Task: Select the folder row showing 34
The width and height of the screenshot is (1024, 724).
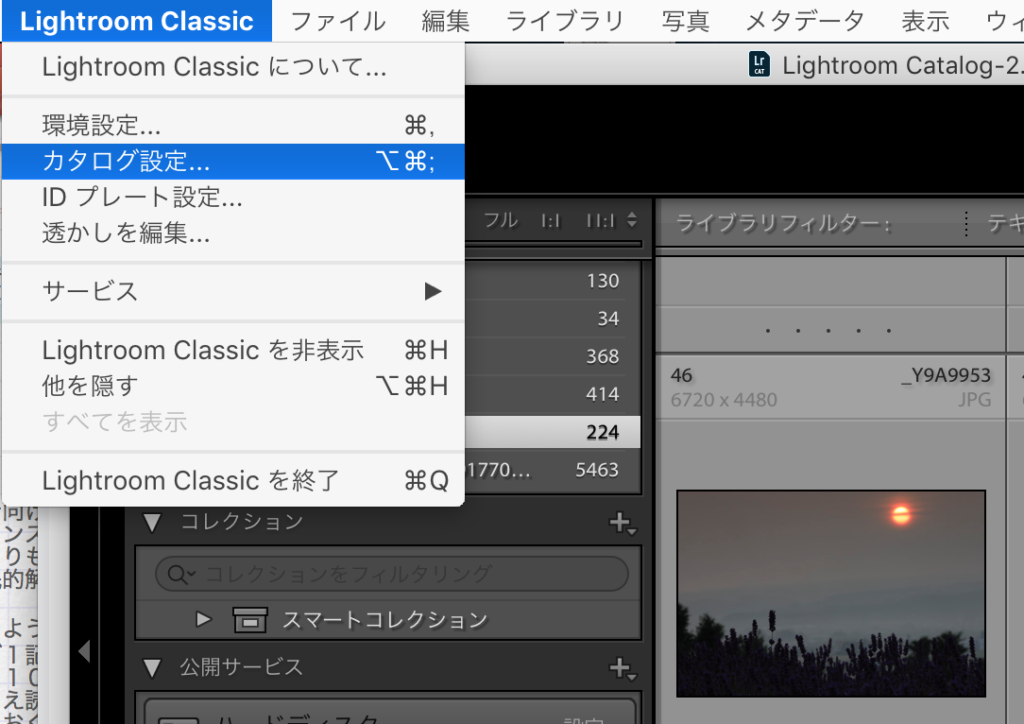Action: tap(552, 319)
